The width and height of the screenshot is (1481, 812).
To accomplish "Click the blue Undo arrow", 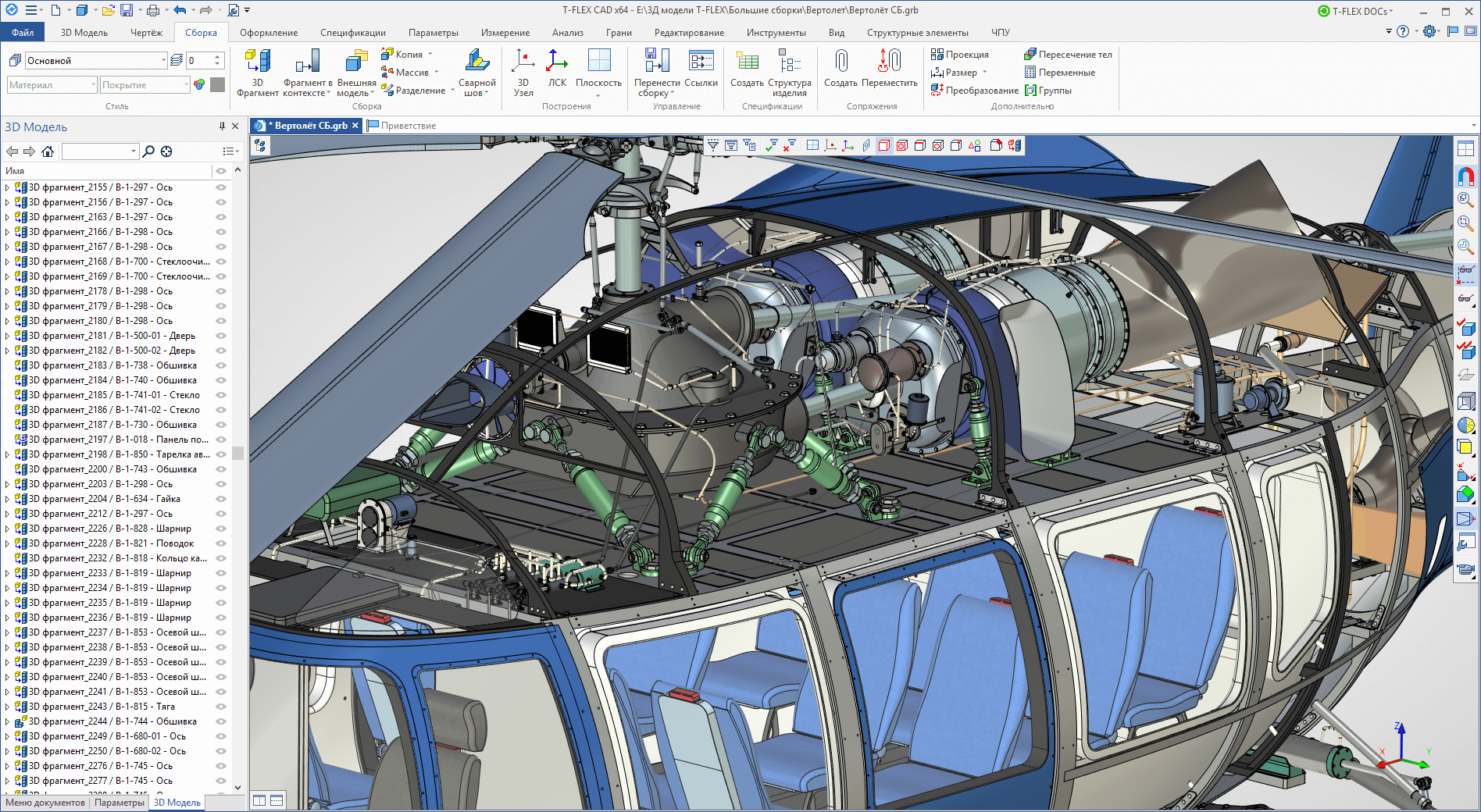I will click(180, 10).
